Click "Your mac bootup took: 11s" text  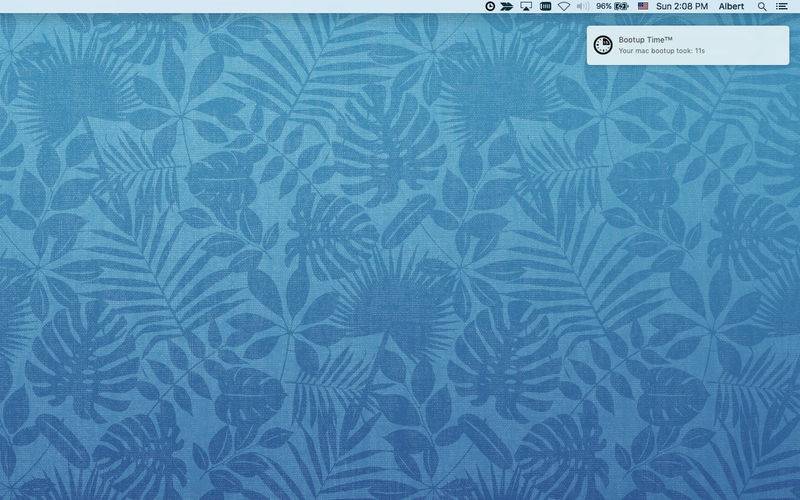(661, 51)
